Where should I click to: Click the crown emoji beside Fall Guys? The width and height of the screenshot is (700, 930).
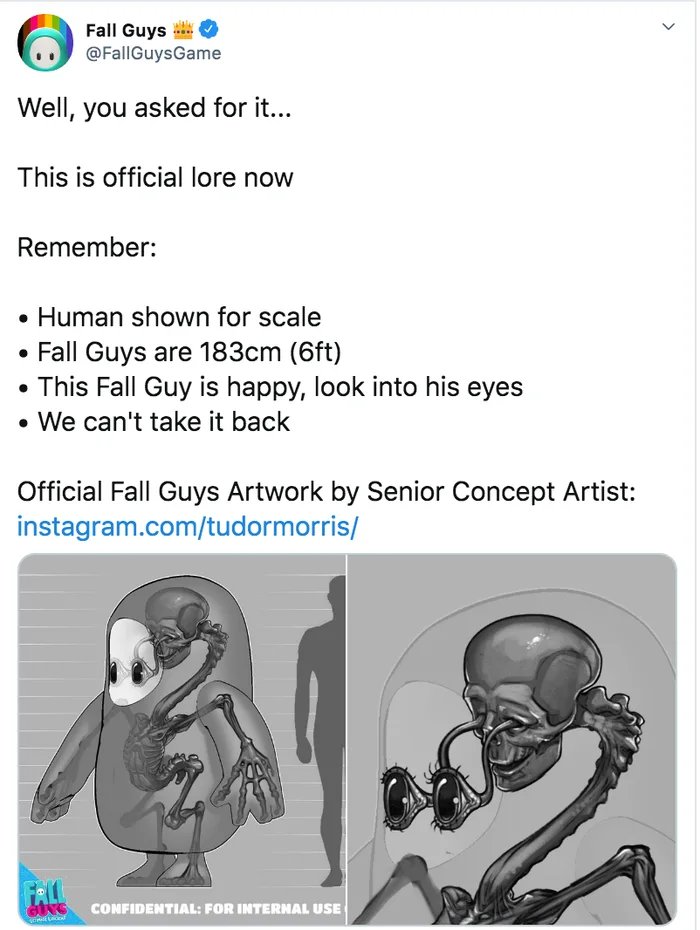coord(185,30)
